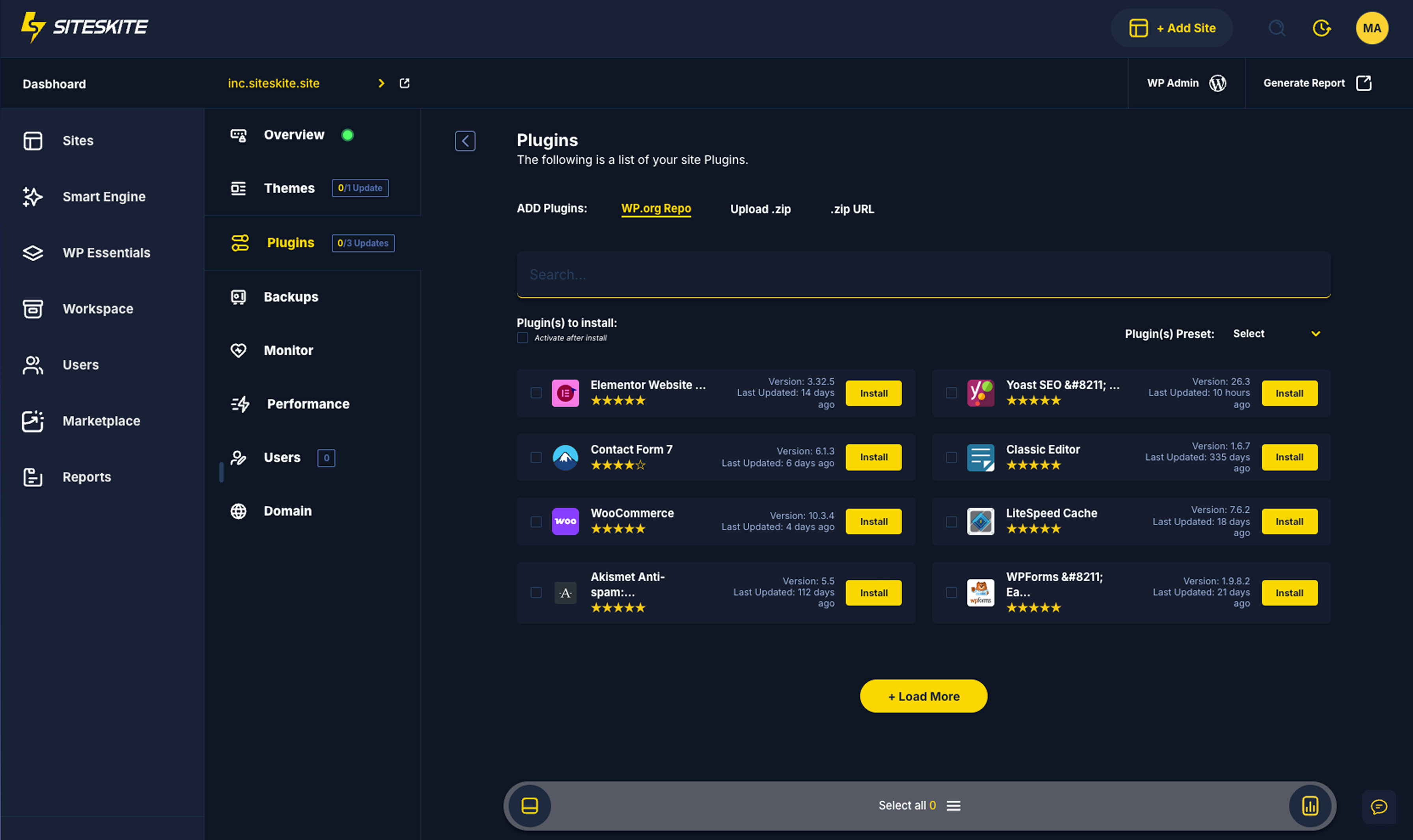Screen dimensions: 1413x840
Task: Click the + Load More button
Action: pos(923,696)
